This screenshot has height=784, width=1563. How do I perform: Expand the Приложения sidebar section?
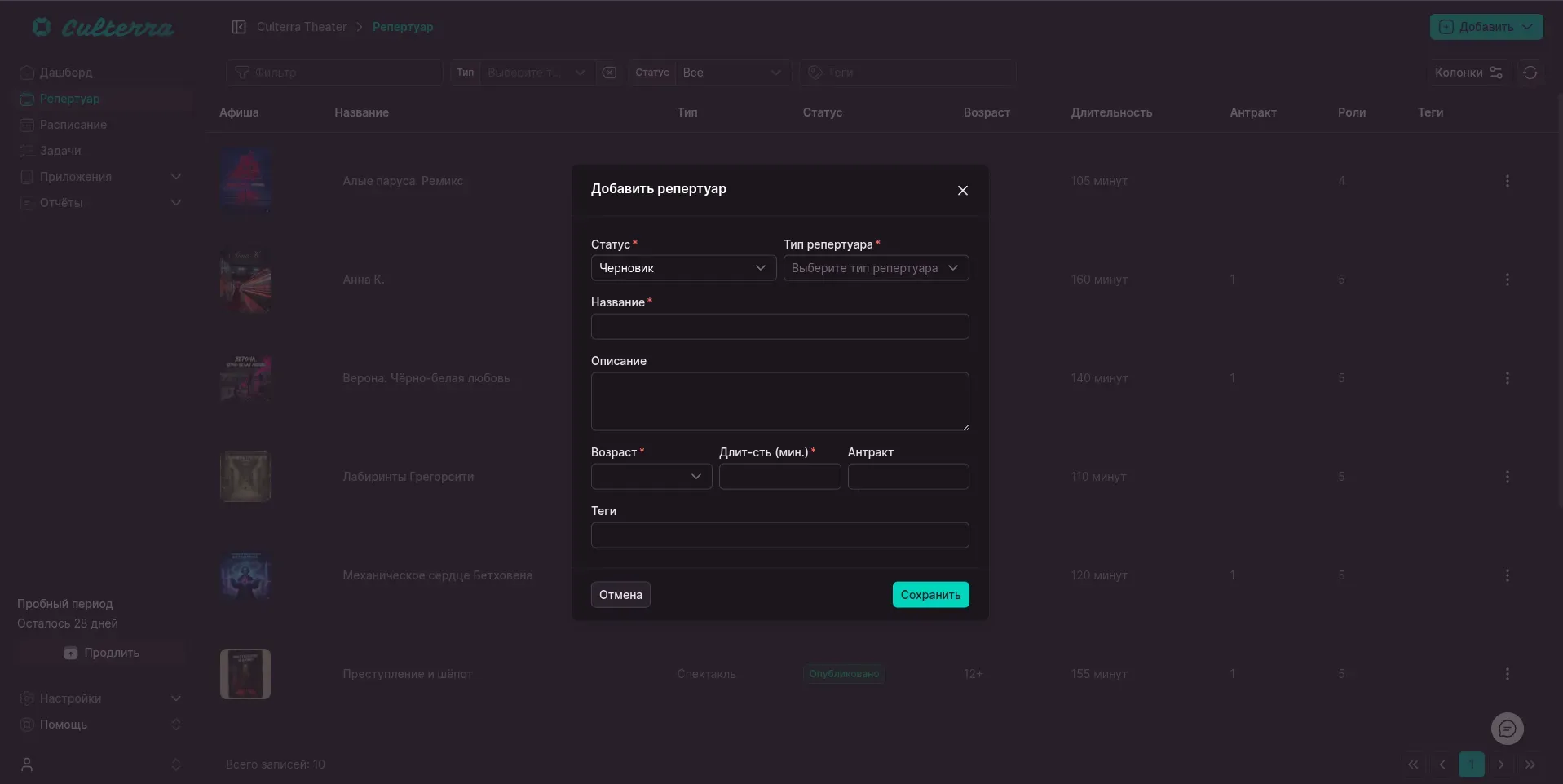(x=103, y=177)
